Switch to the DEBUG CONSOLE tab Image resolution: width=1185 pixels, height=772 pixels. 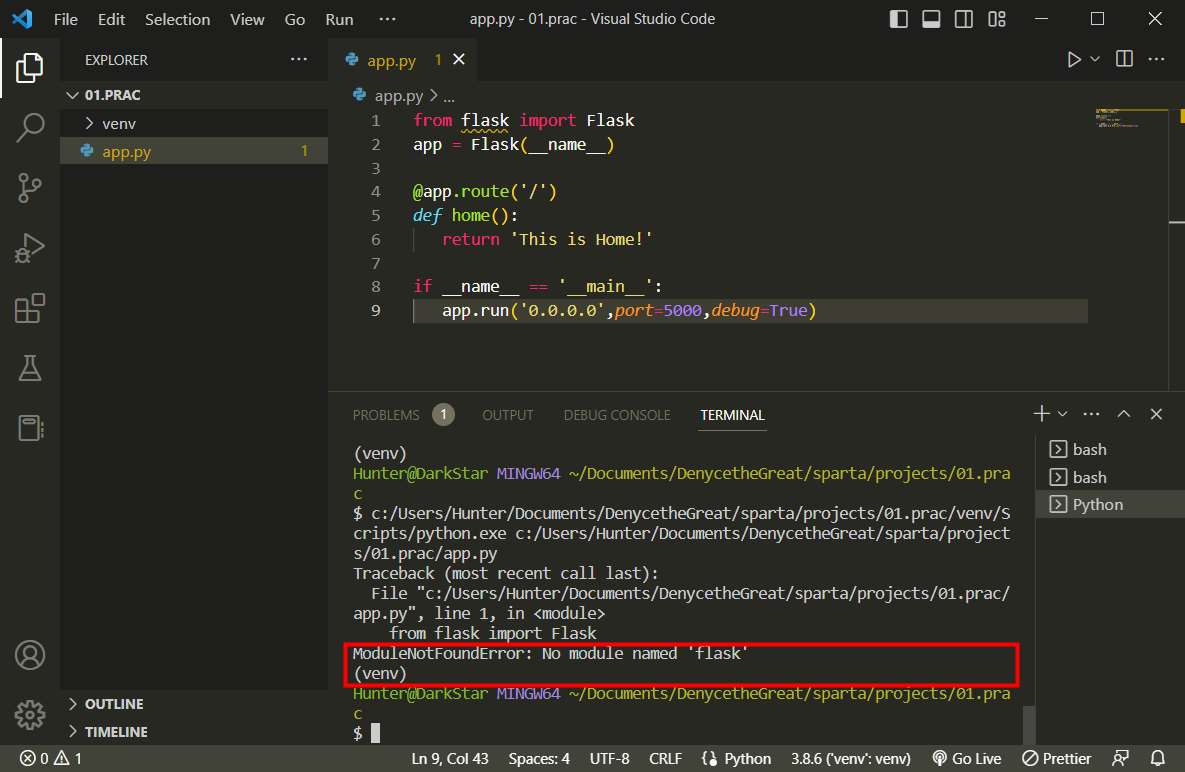(617, 415)
